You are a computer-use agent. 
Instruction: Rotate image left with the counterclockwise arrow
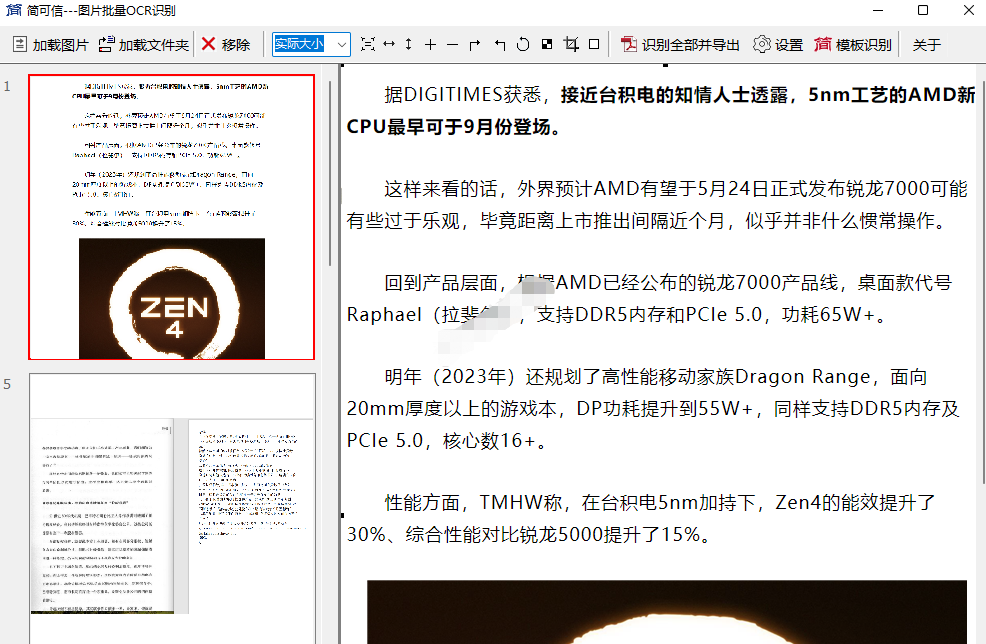point(499,45)
